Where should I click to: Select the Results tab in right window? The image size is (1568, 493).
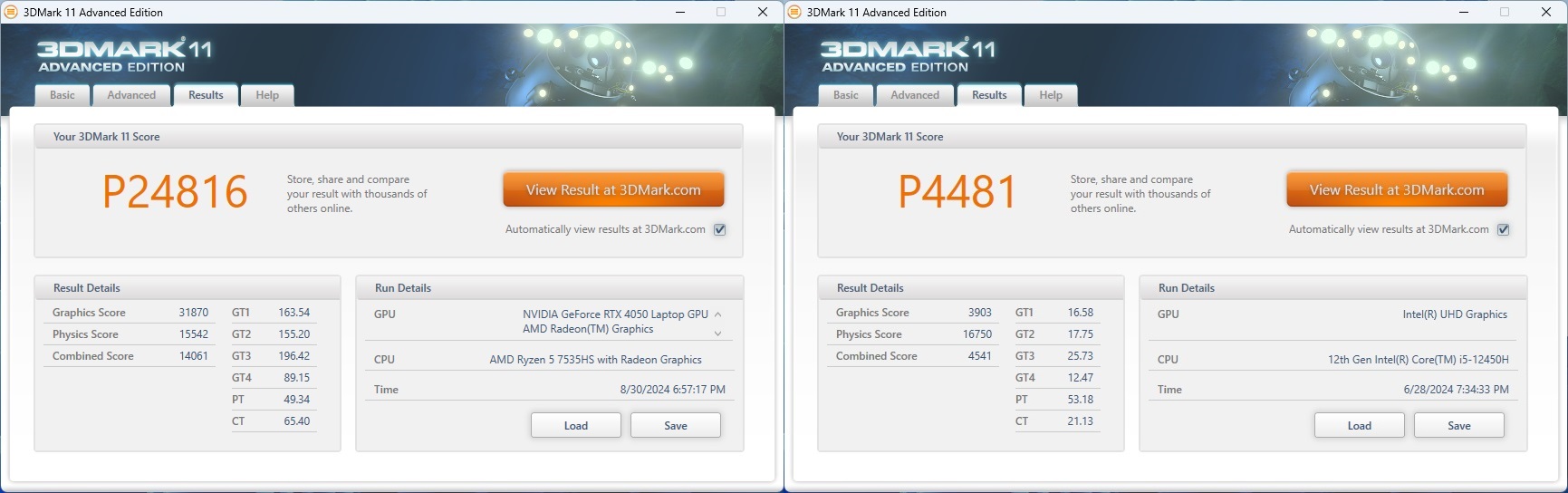tap(989, 95)
